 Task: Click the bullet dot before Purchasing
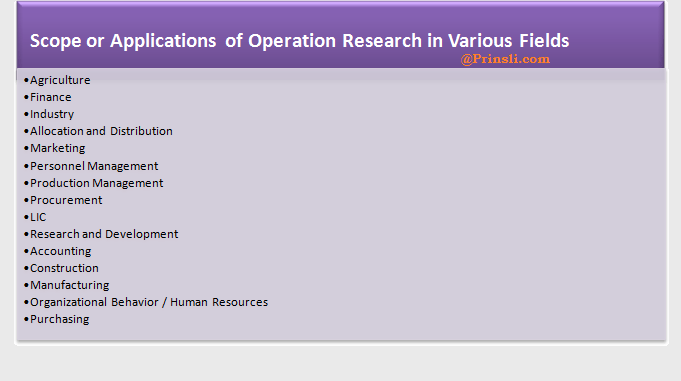[26, 319]
